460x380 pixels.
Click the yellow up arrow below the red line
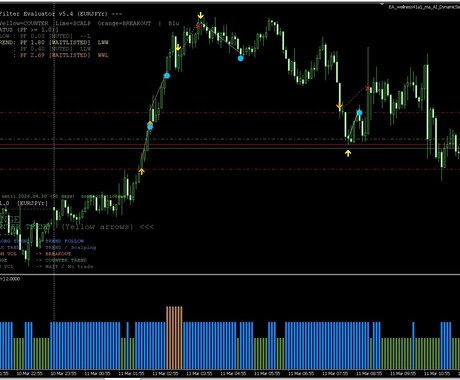(x=348, y=153)
